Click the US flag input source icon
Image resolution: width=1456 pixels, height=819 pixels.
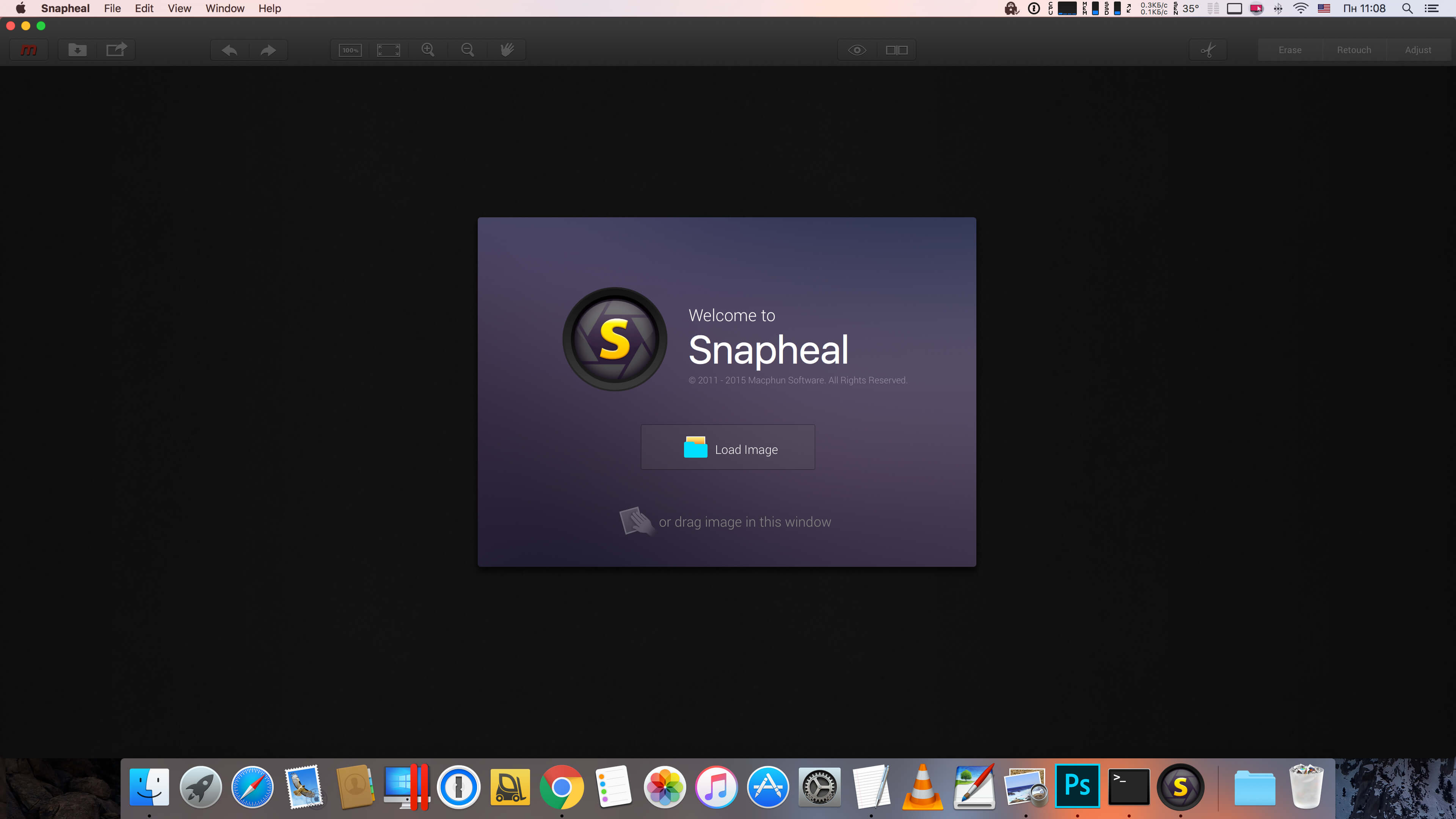[x=1324, y=8]
